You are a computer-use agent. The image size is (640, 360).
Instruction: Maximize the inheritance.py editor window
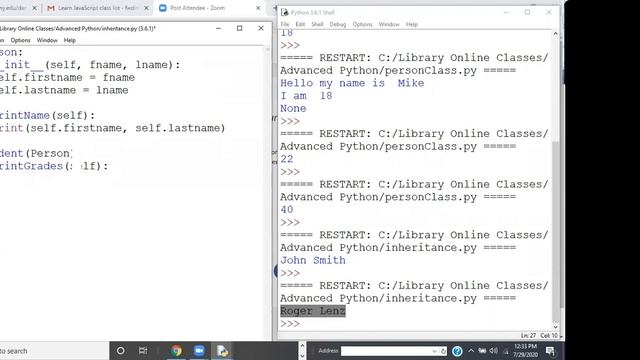click(240, 28)
